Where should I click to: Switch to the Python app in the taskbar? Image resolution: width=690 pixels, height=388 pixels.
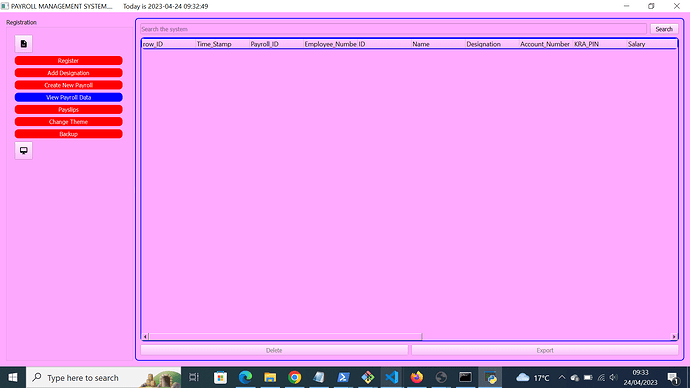point(490,377)
